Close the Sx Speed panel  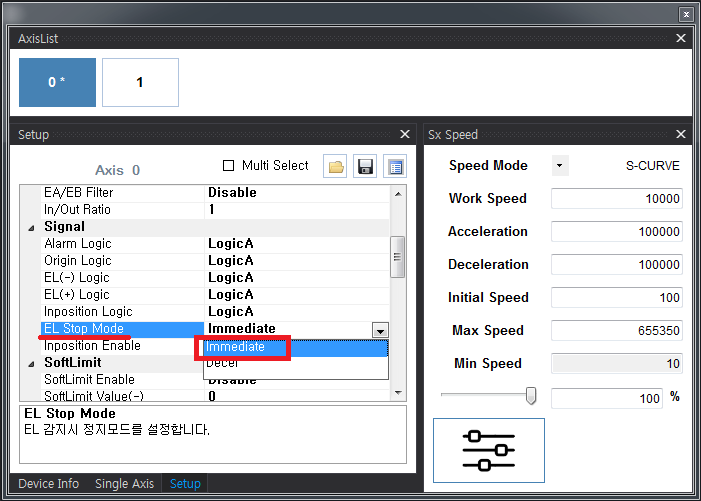[x=681, y=134]
